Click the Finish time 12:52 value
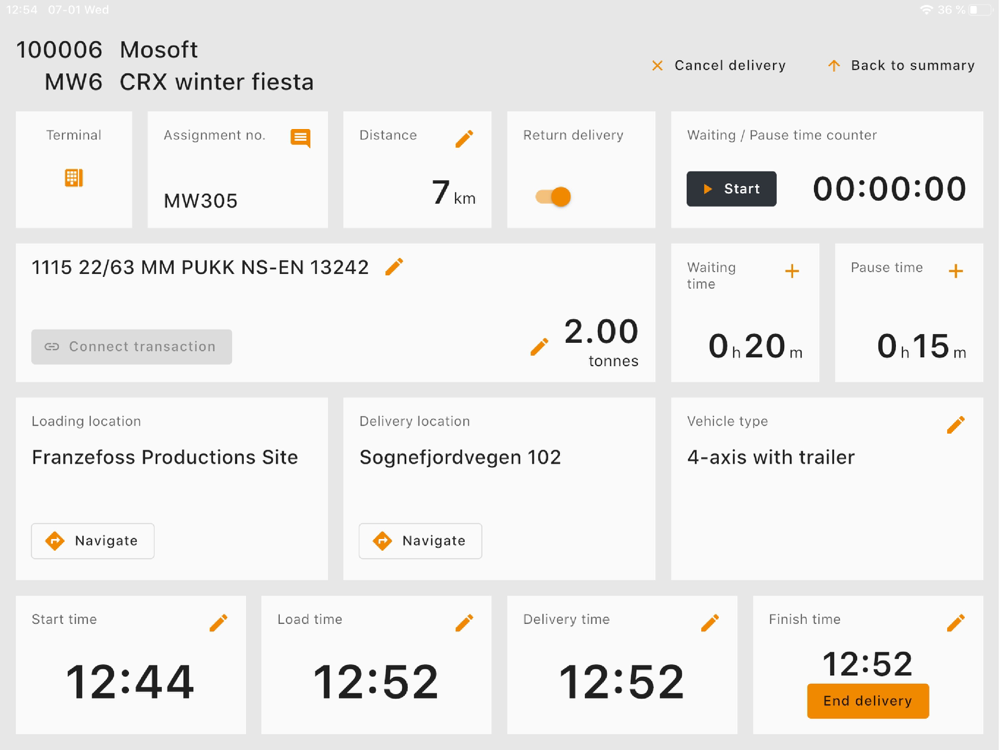This screenshot has width=1000, height=750. [868, 664]
